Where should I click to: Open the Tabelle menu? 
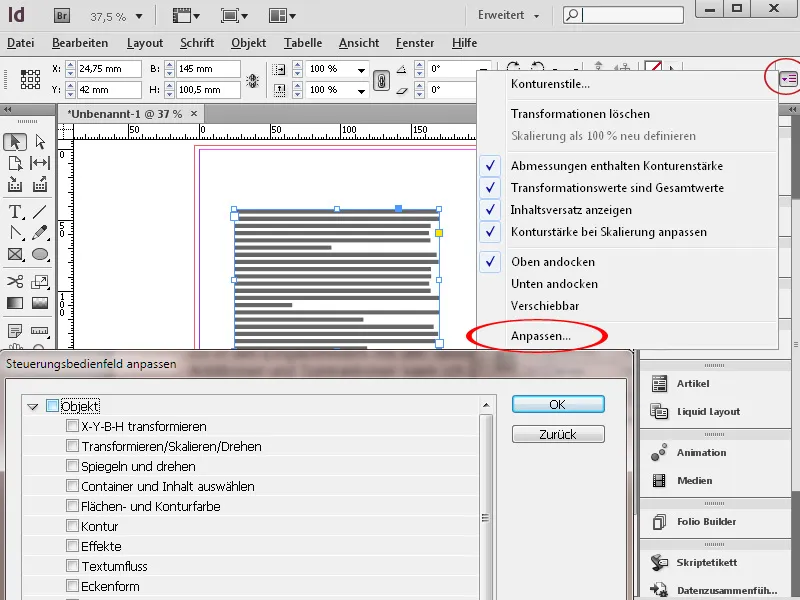tap(303, 43)
